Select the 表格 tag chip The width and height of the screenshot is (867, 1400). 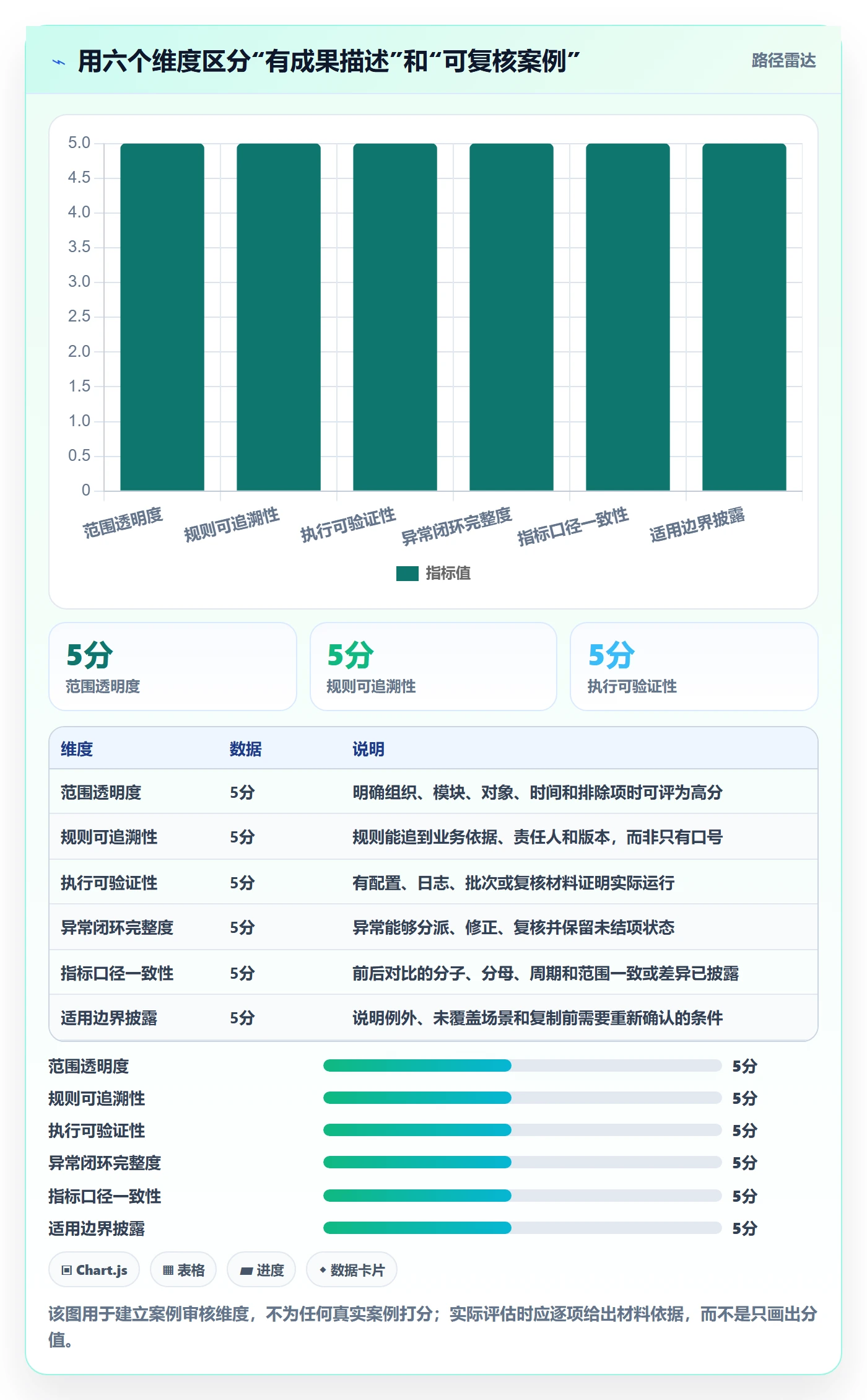click(x=183, y=1270)
